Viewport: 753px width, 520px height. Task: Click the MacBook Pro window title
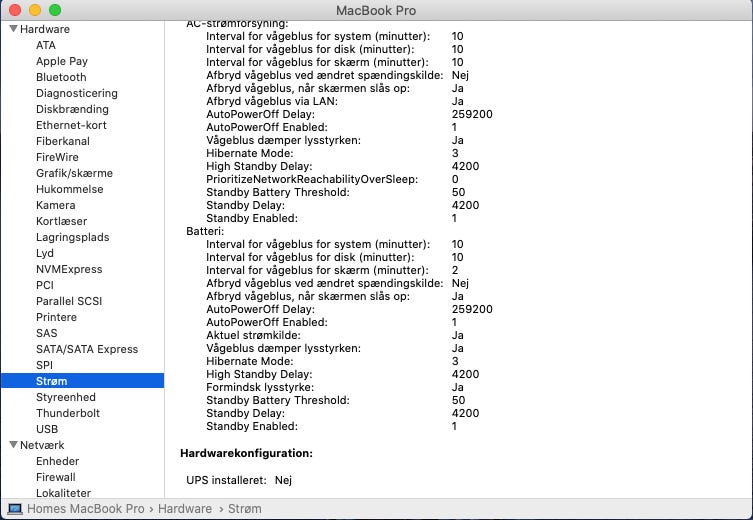[376, 10]
